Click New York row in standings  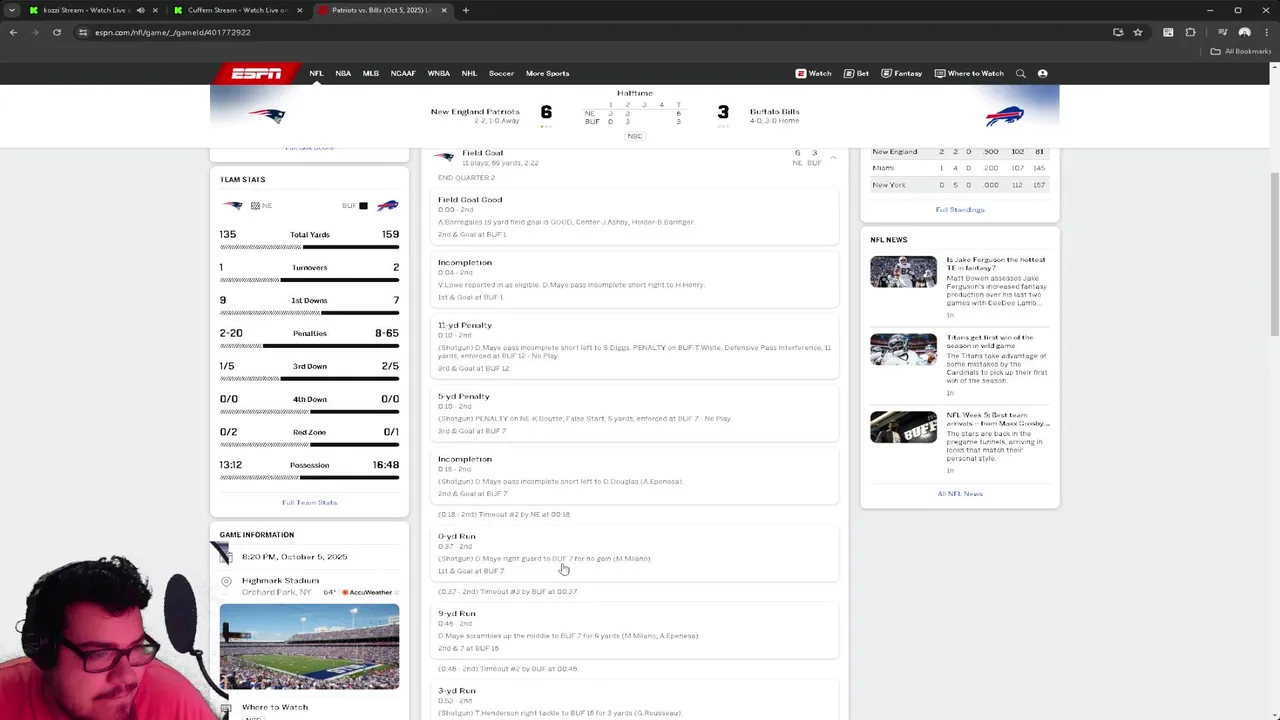pos(959,185)
